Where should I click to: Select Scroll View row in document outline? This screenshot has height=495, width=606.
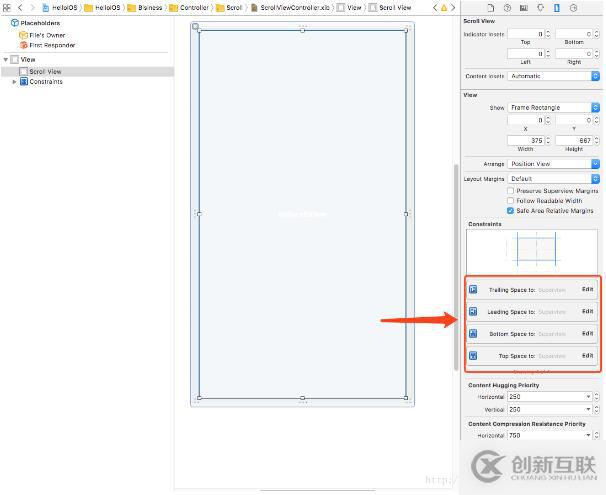click(87, 71)
